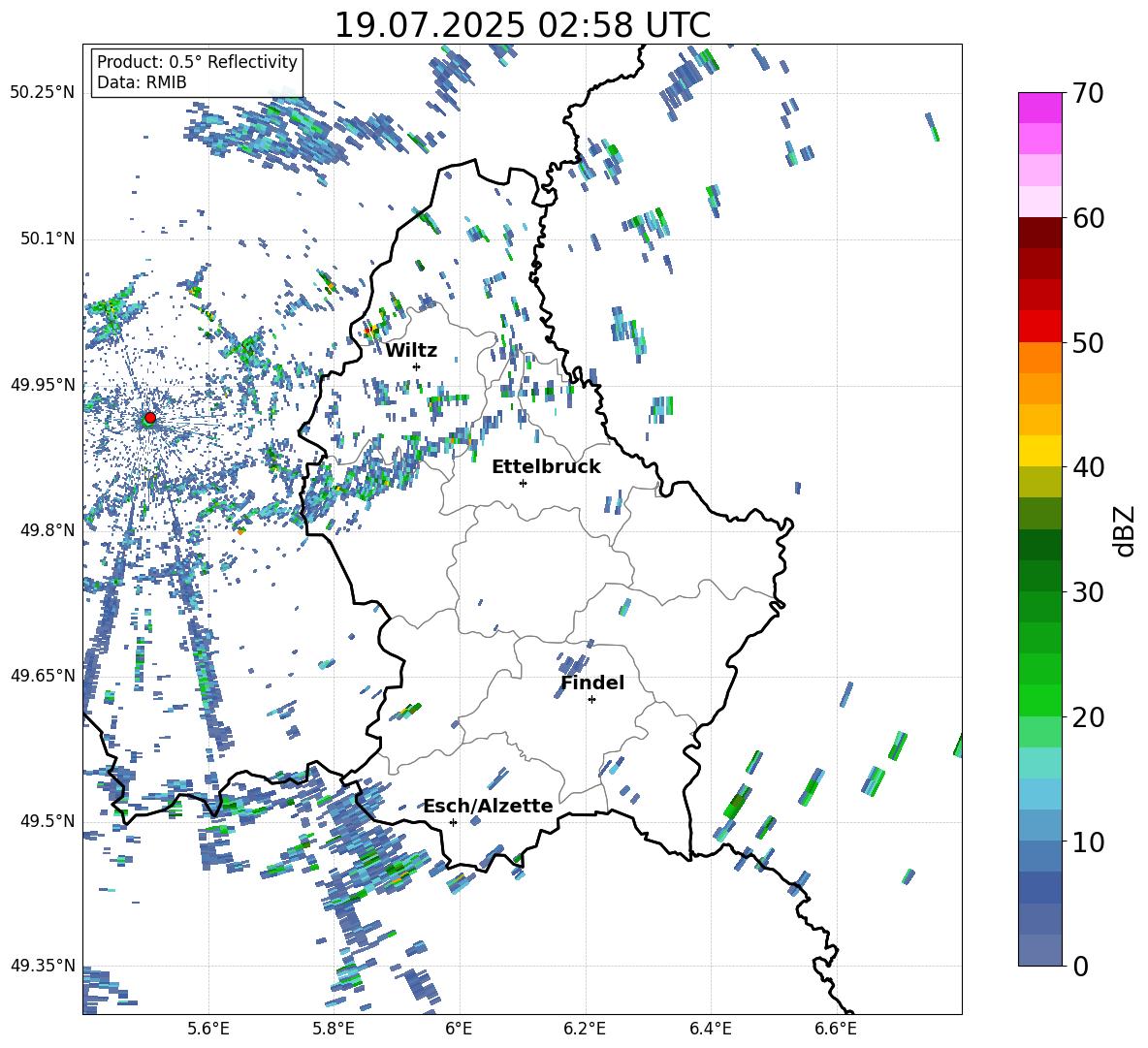Click the 60 colorbar tick label

pos(1088,218)
